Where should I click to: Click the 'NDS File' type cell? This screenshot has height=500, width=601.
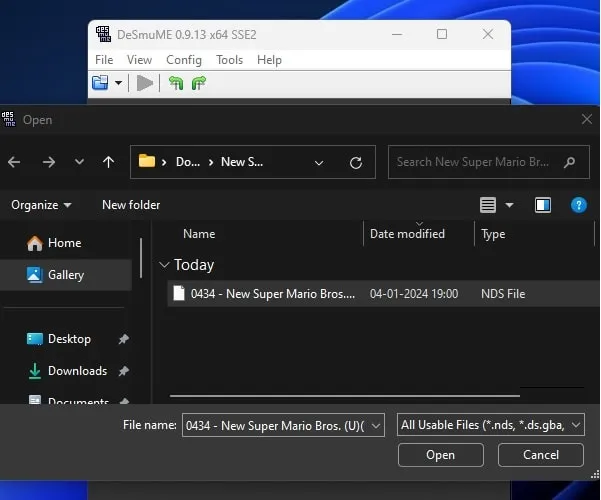coord(503,294)
